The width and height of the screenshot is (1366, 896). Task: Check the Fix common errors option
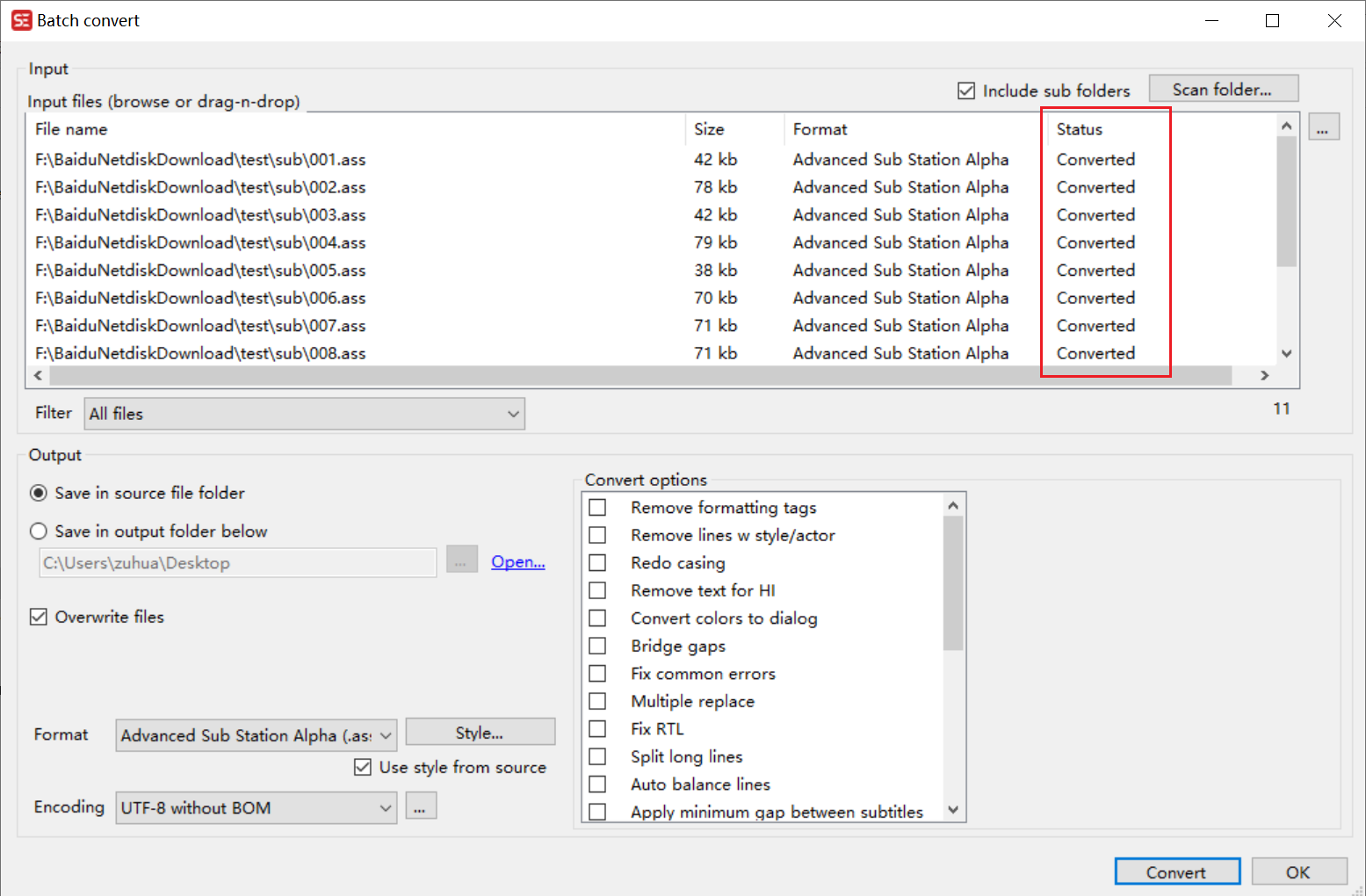(x=598, y=673)
